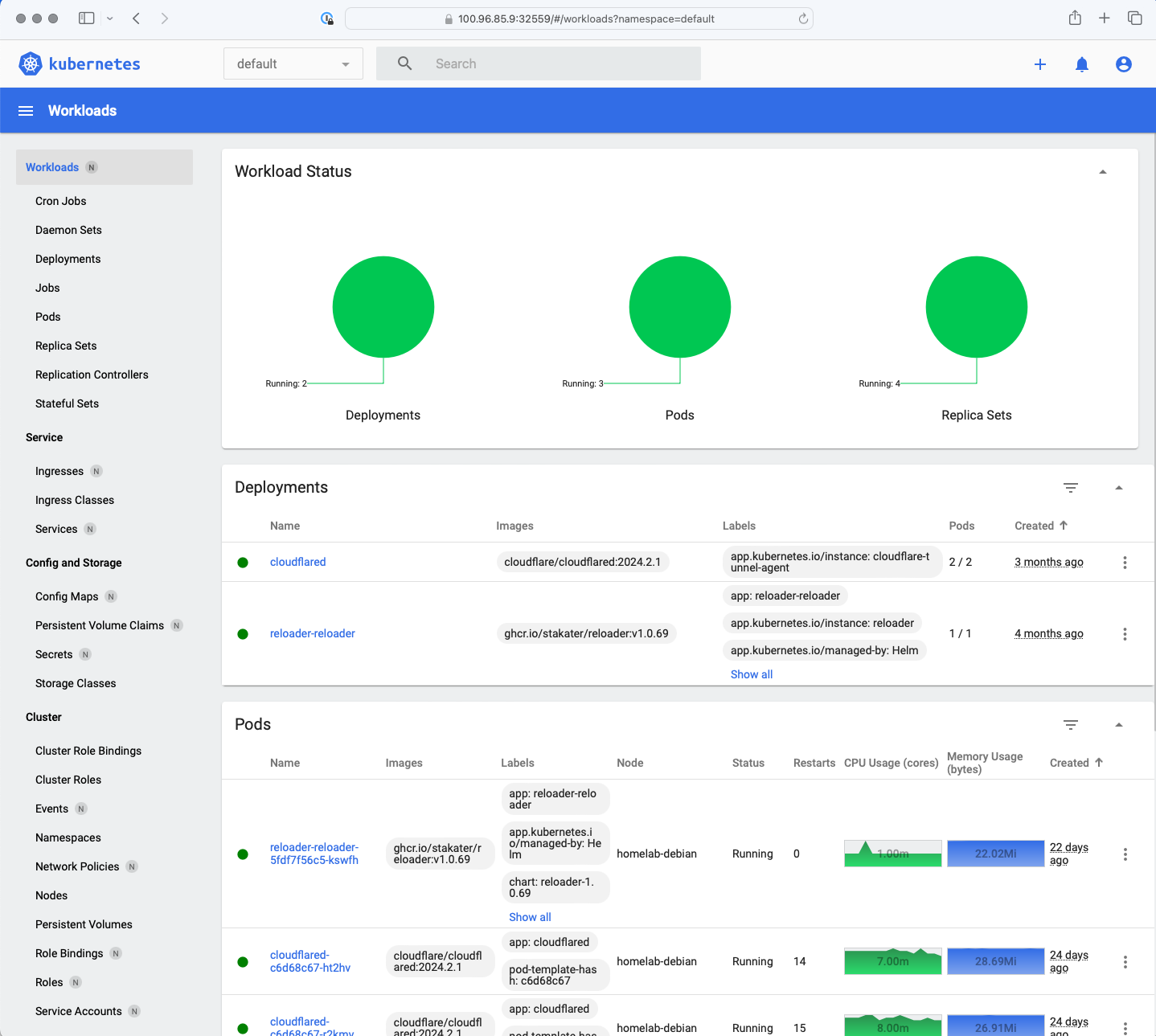Open Namespaces in sidebar
1156x1036 pixels.
coord(68,837)
